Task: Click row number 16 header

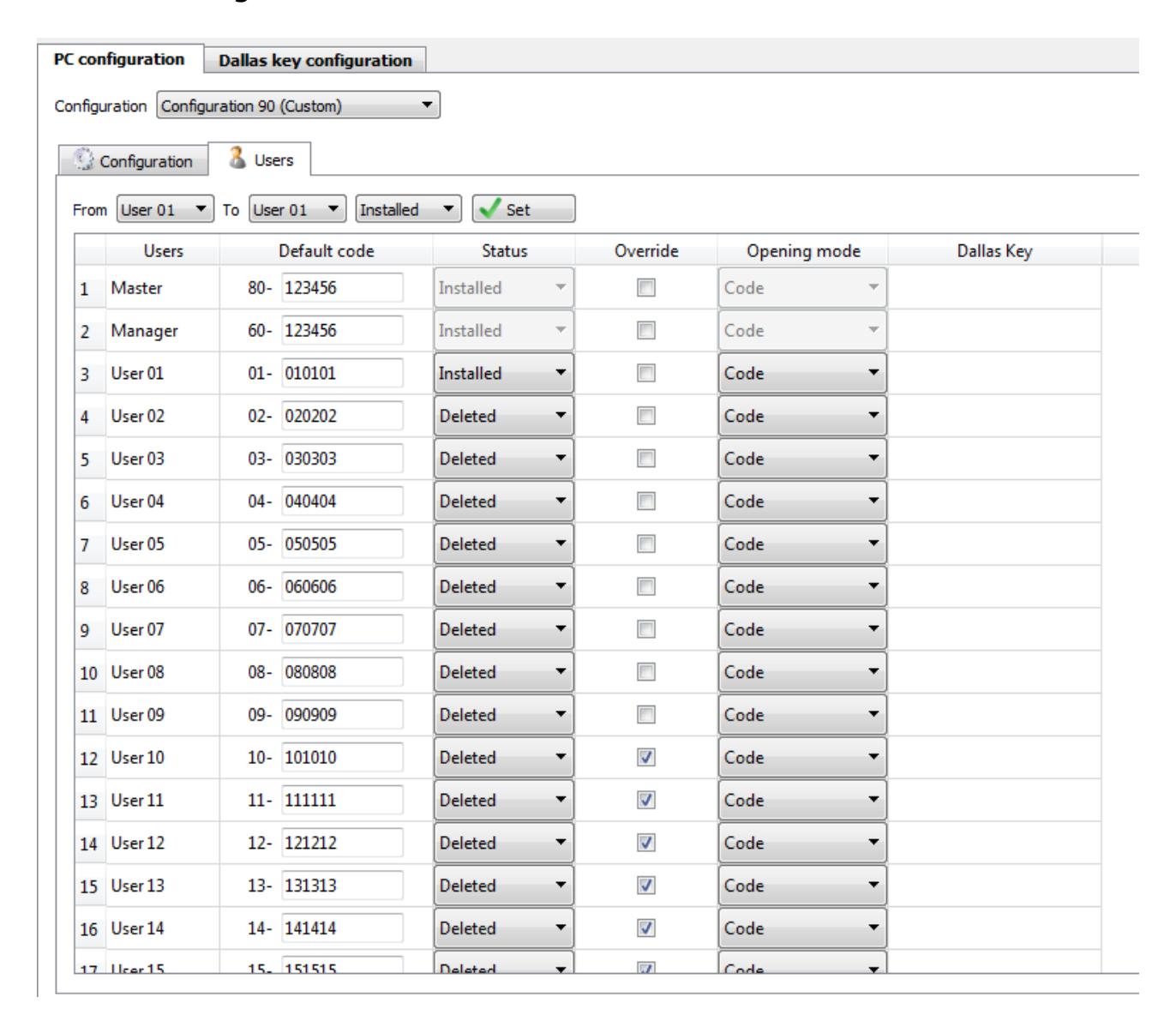Action: 90,929
